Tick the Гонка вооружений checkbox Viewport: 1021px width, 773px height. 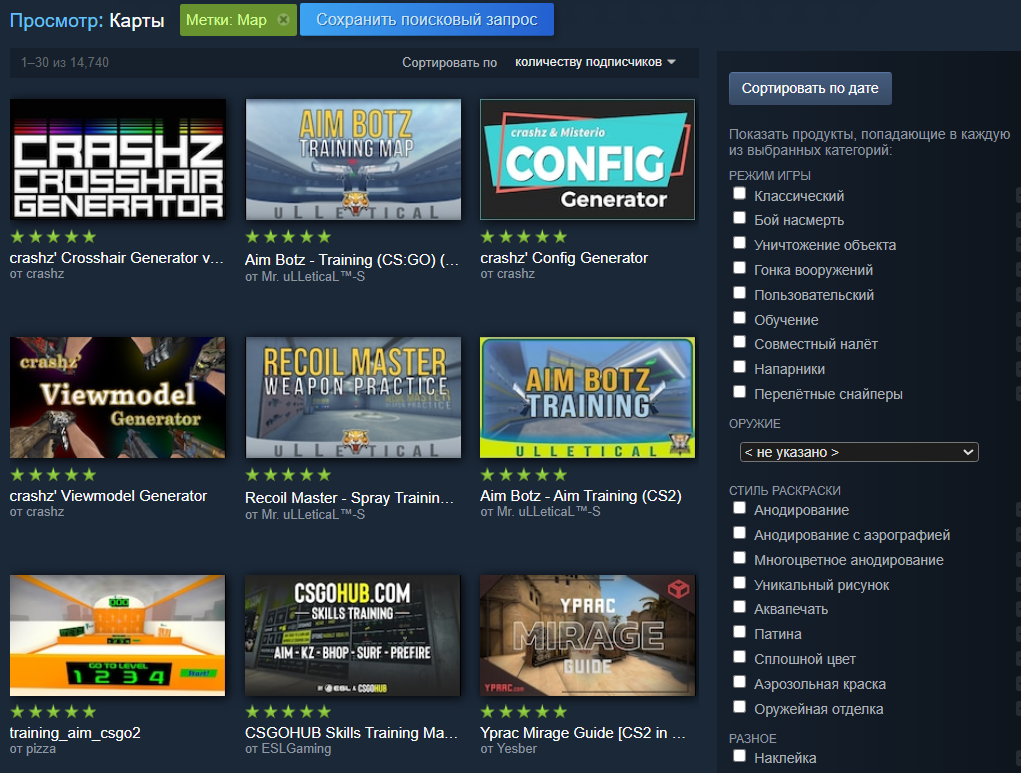coord(739,268)
